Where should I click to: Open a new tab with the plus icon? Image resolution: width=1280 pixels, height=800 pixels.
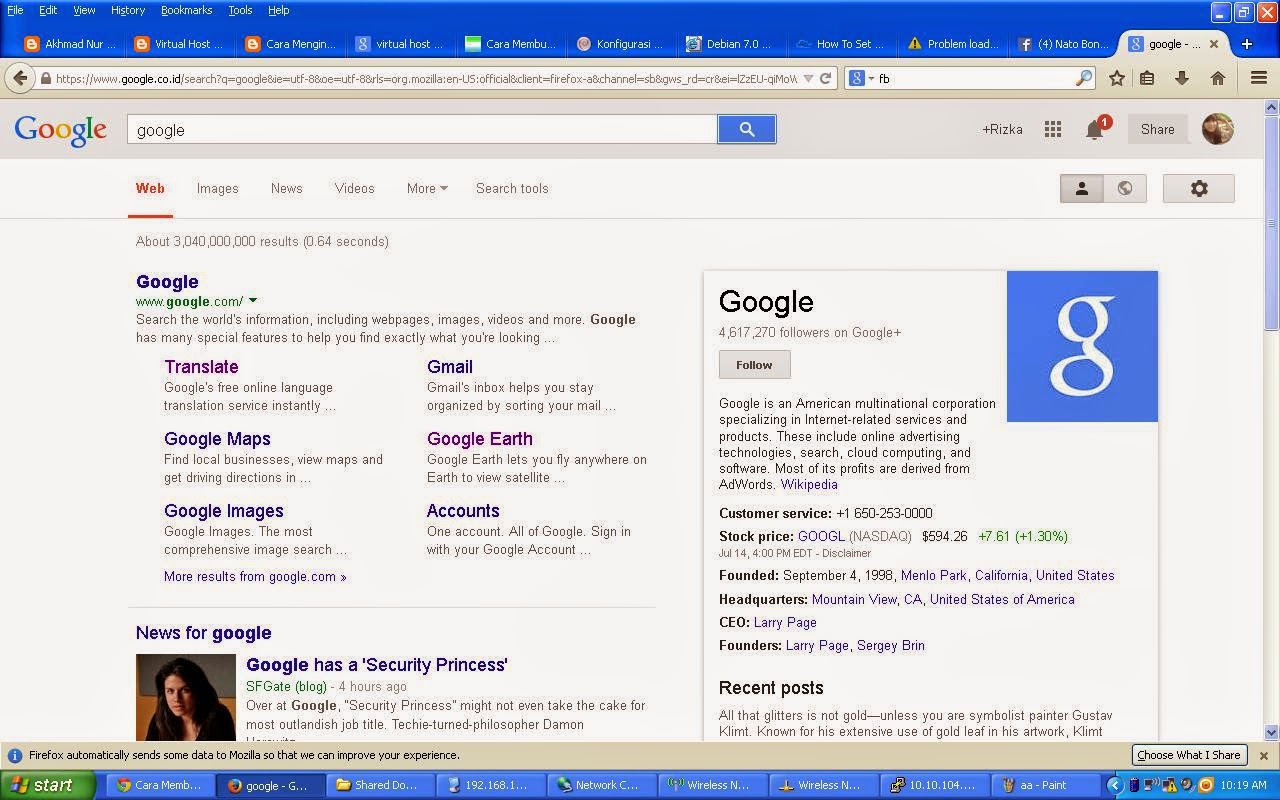pyautogui.click(x=1246, y=44)
